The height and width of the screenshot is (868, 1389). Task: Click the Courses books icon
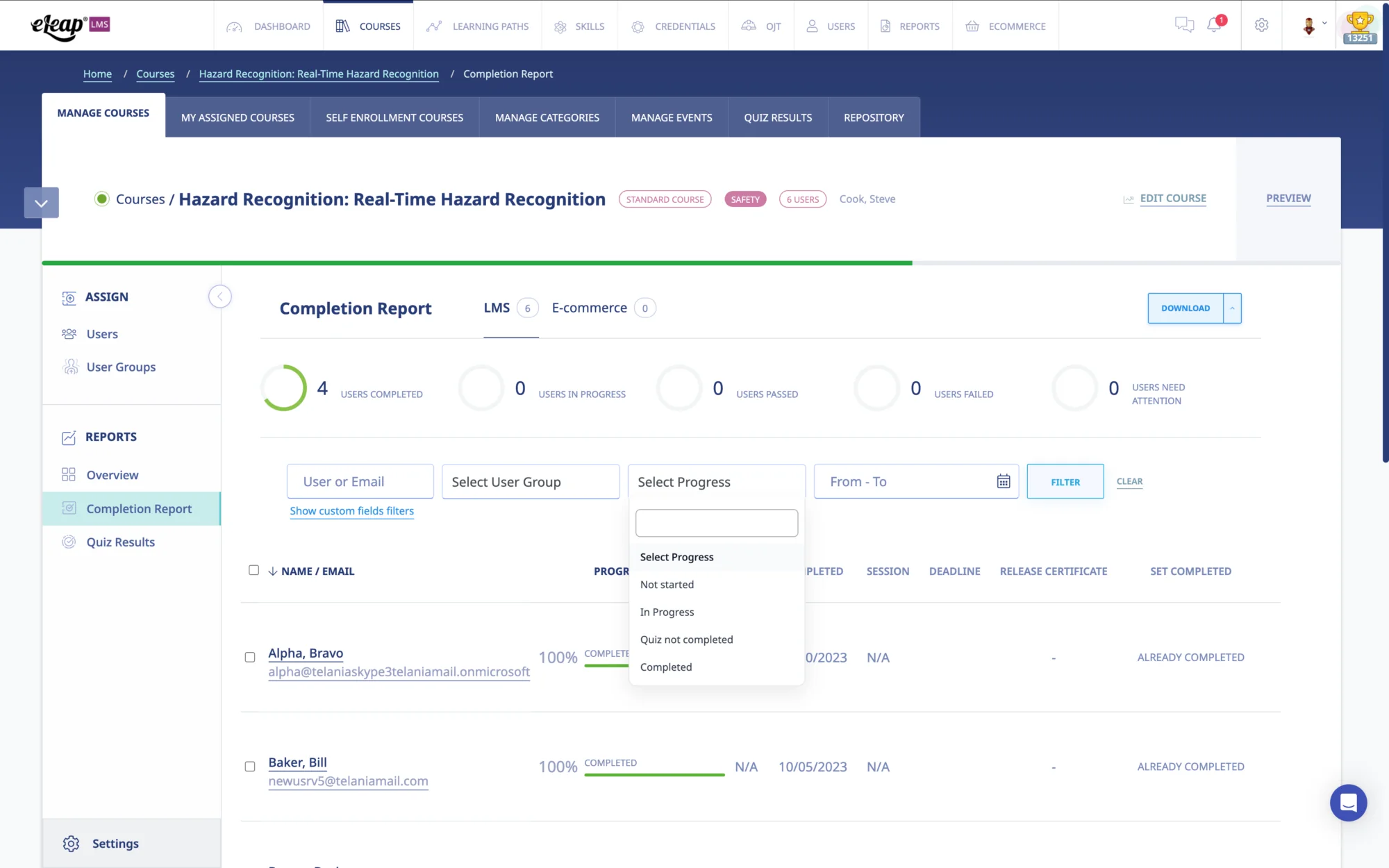(x=342, y=26)
